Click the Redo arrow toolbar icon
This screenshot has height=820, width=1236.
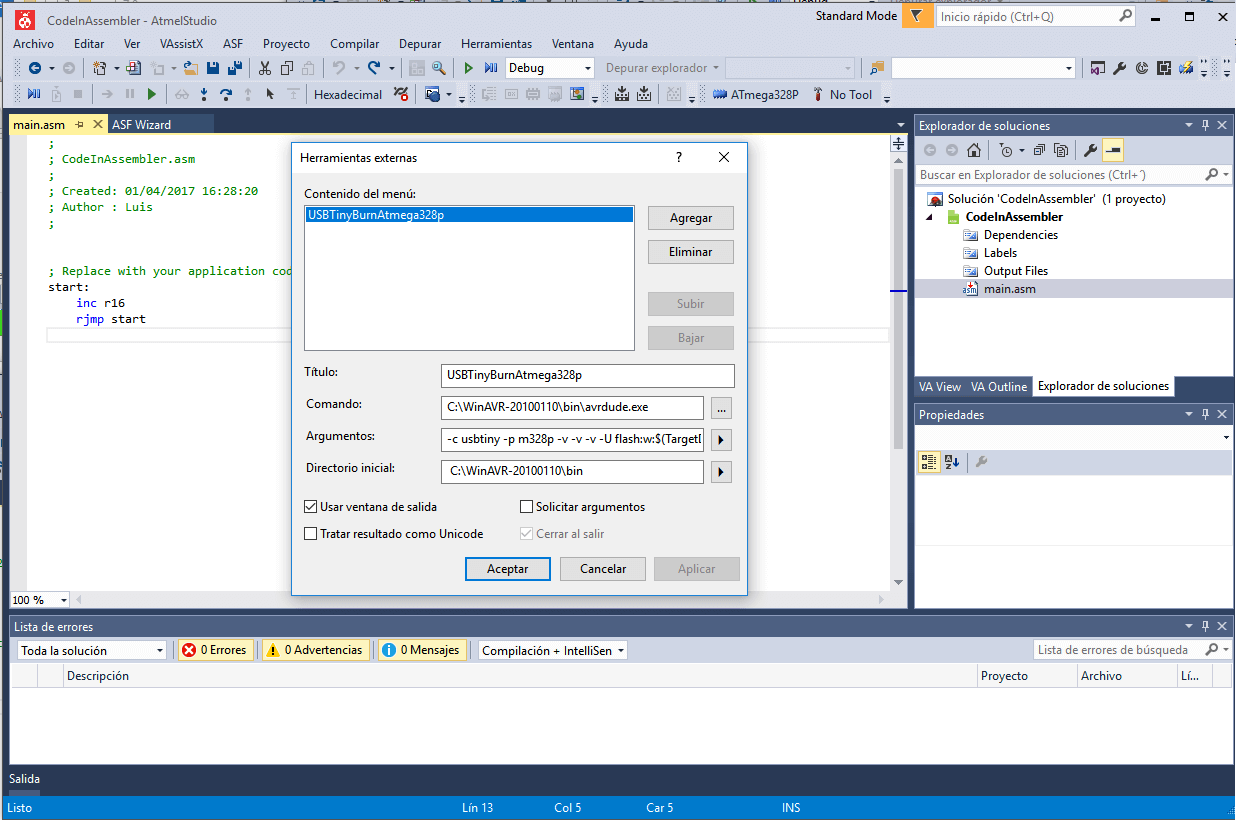pyautogui.click(x=374, y=68)
